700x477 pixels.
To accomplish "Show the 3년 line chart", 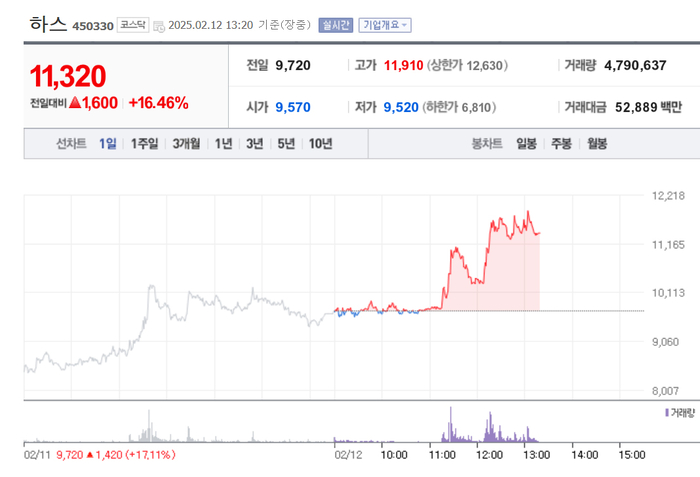I will [255, 143].
